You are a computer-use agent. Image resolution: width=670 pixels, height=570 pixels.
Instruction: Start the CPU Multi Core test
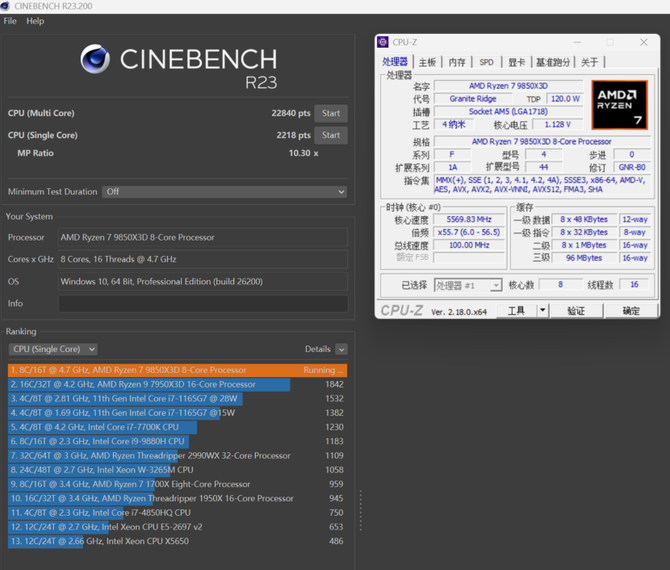331,113
